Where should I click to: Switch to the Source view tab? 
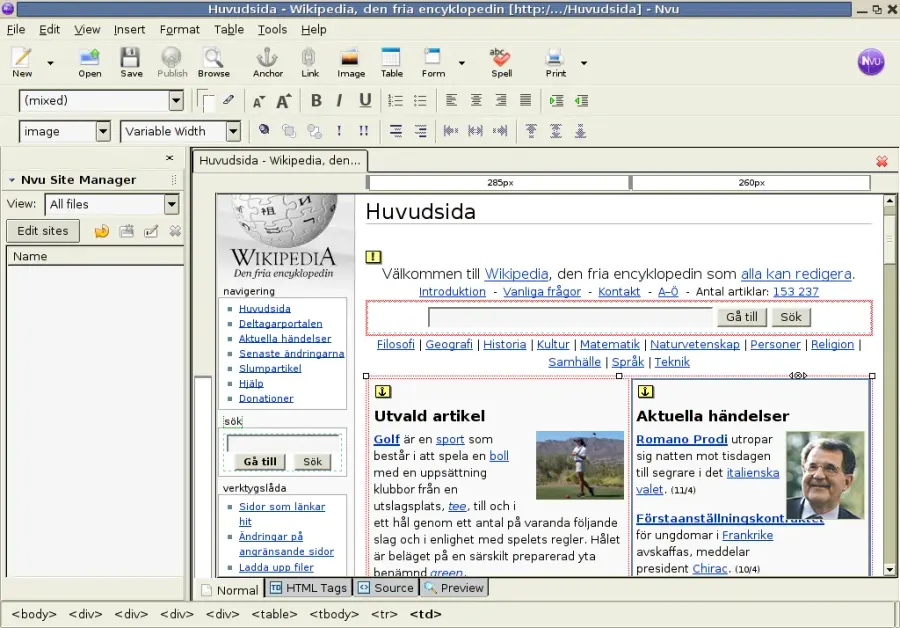click(386, 588)
